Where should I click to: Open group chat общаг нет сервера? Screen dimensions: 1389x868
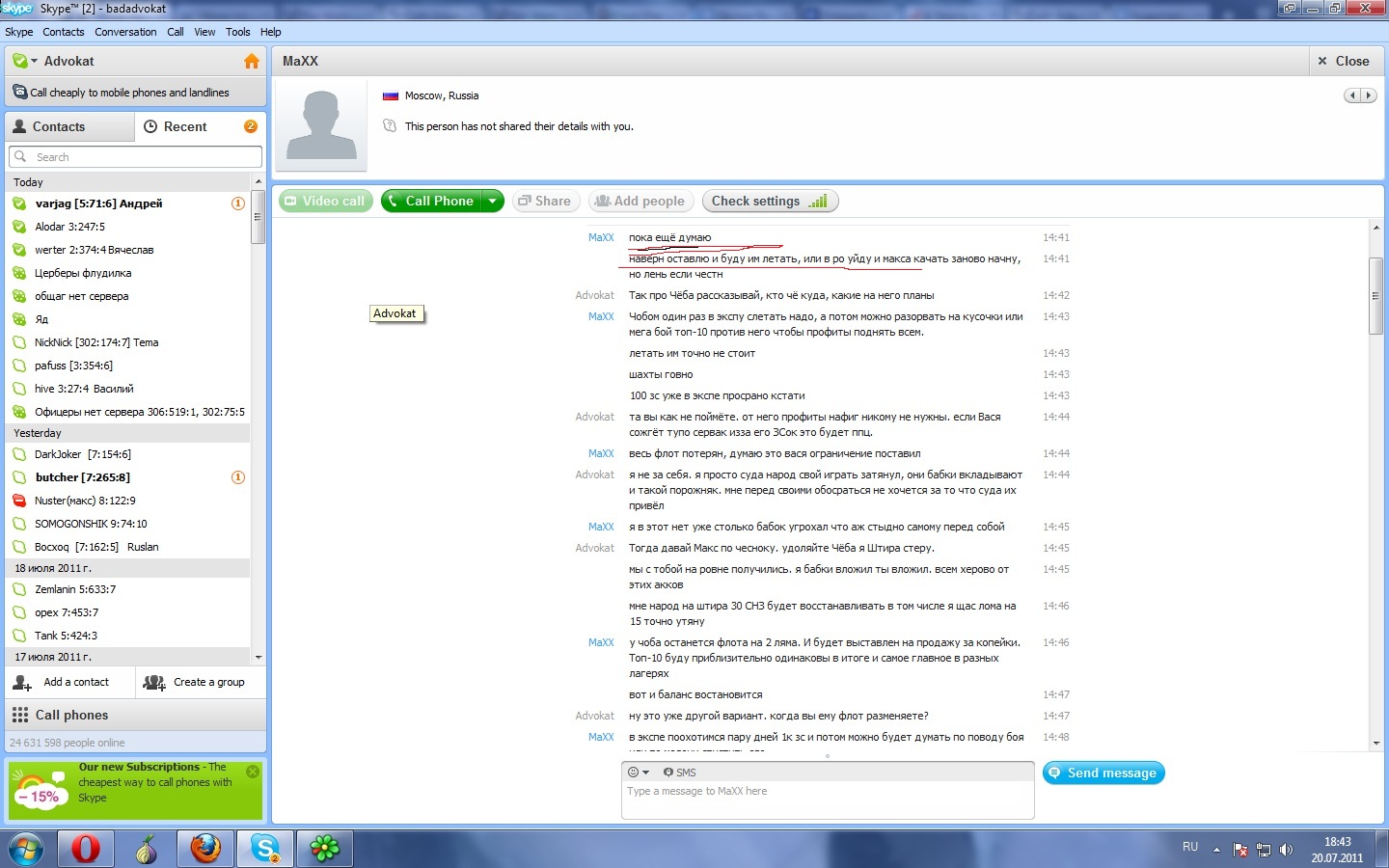128,296
